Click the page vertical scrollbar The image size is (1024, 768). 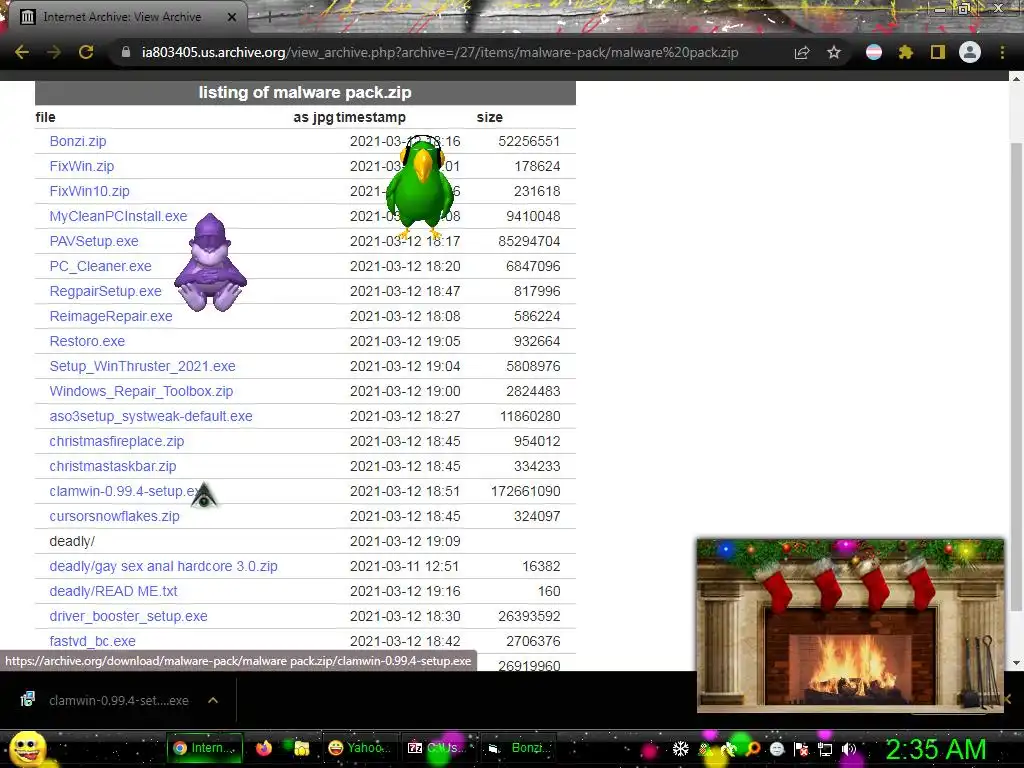point(1016,376)
